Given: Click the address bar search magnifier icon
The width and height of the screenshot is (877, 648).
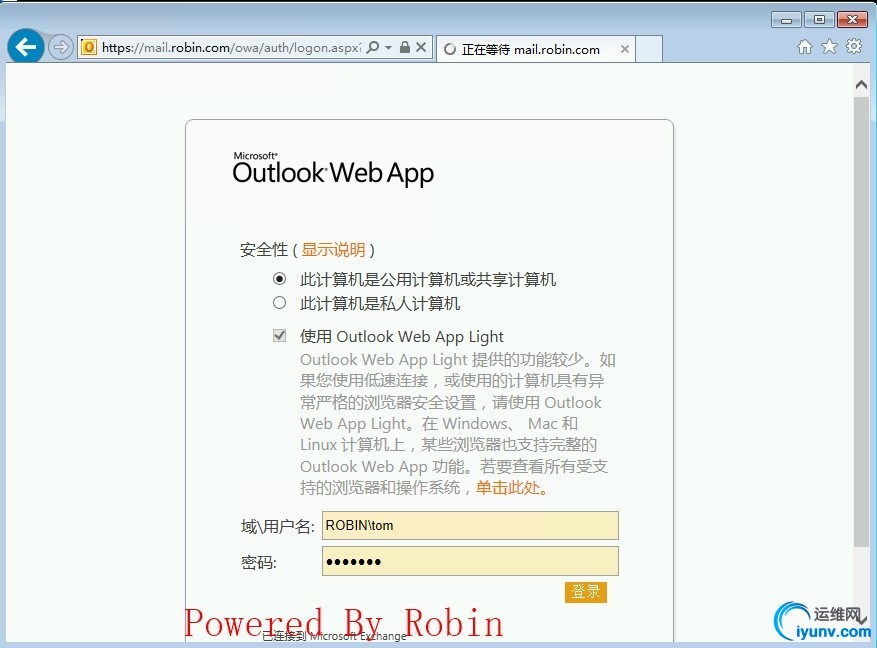Looking at the screenshot, I should pos(373,48).
